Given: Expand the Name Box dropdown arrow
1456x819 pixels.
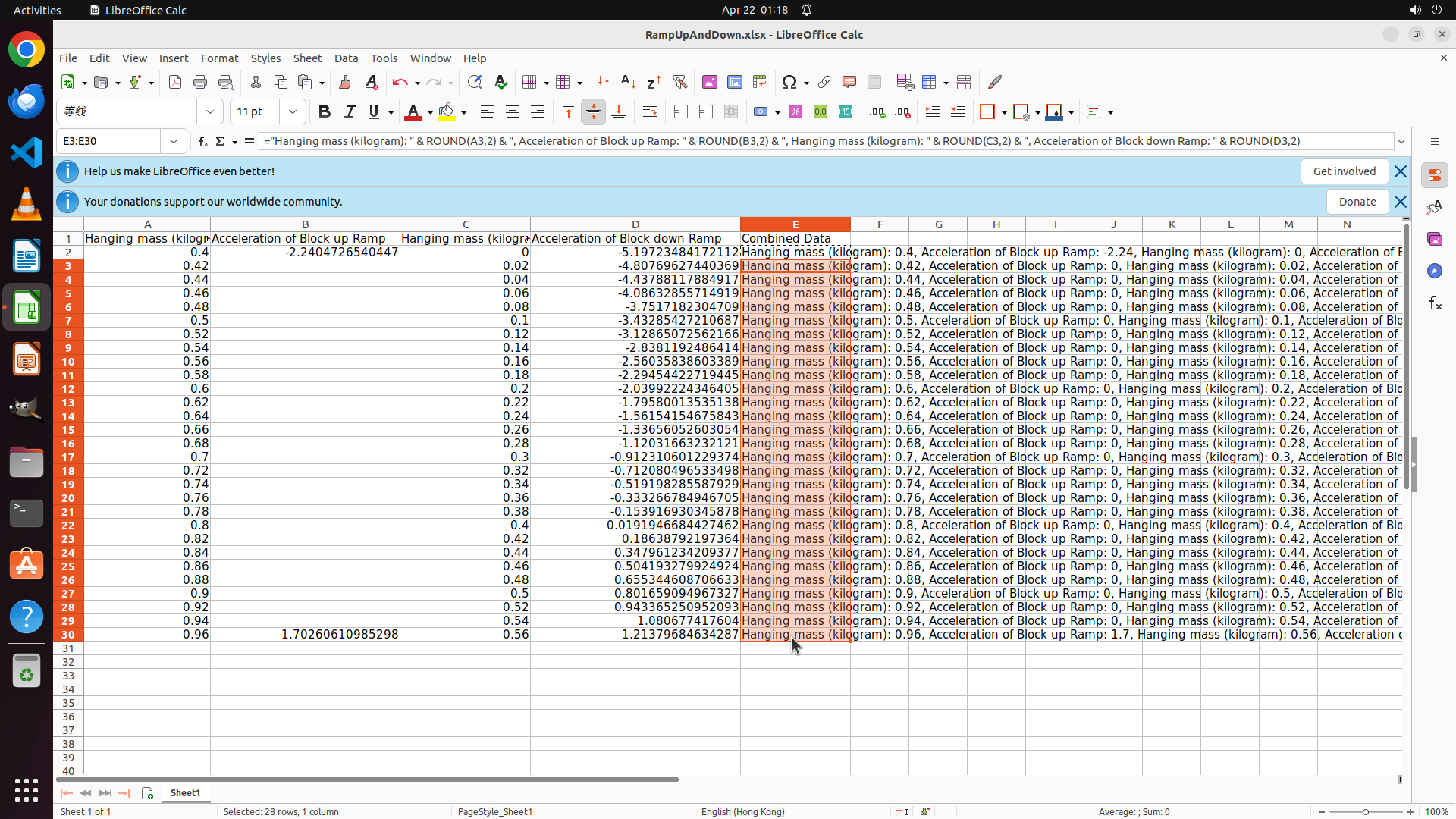Looking at the screenshot, I should (x=174, y=141).
